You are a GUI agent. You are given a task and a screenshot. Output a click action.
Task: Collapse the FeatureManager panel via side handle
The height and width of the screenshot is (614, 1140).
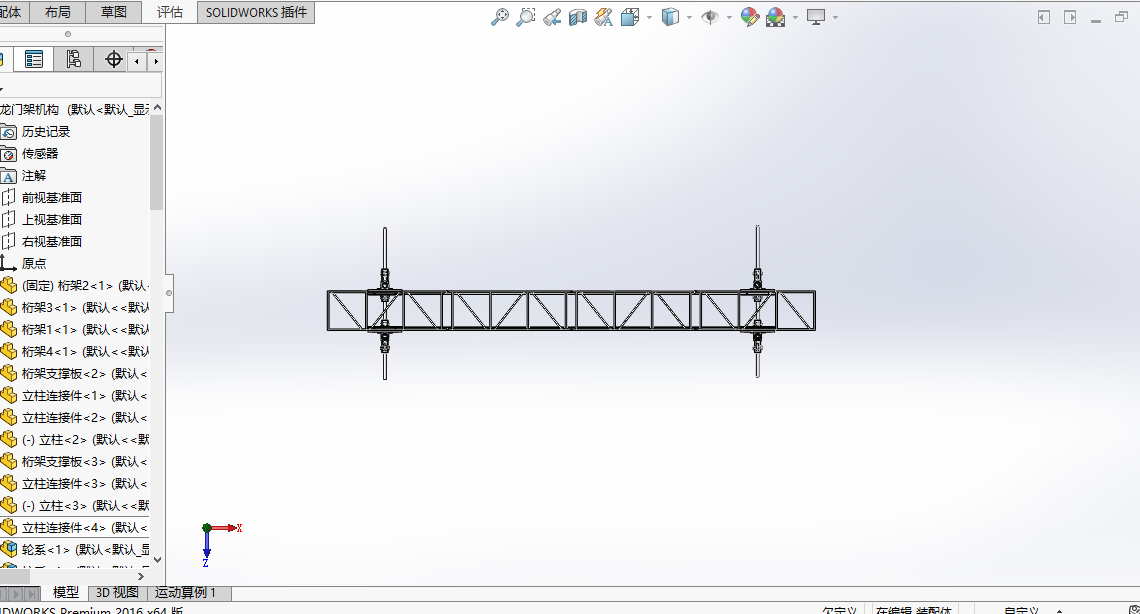coord(169,293)
